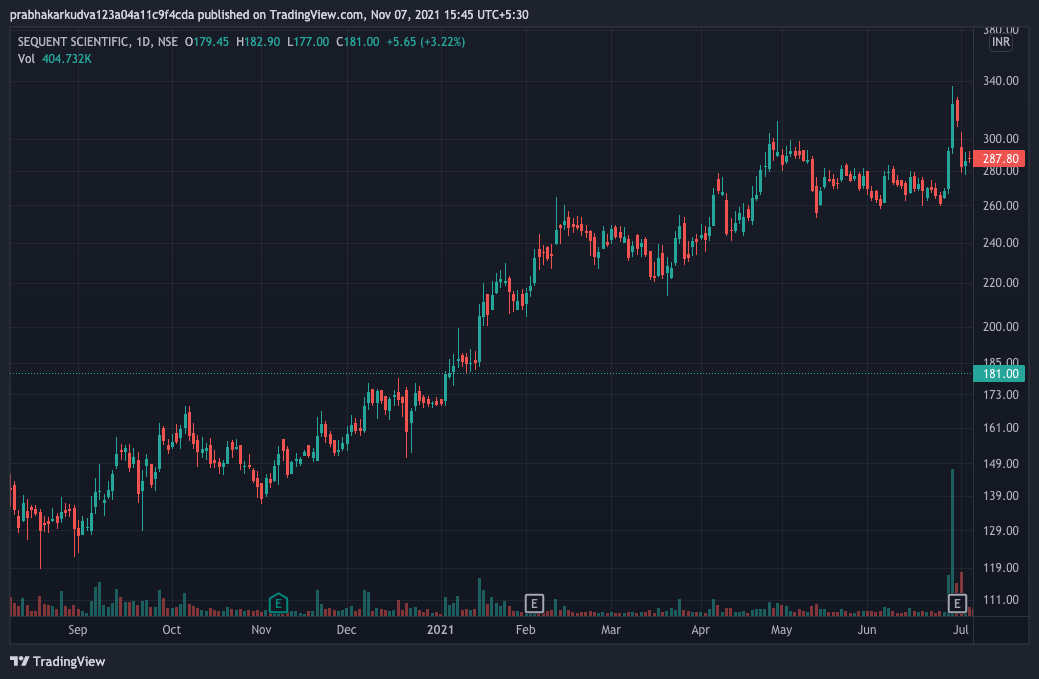
Task: Click the green earnings E marker near November
Action: (278, 603)
